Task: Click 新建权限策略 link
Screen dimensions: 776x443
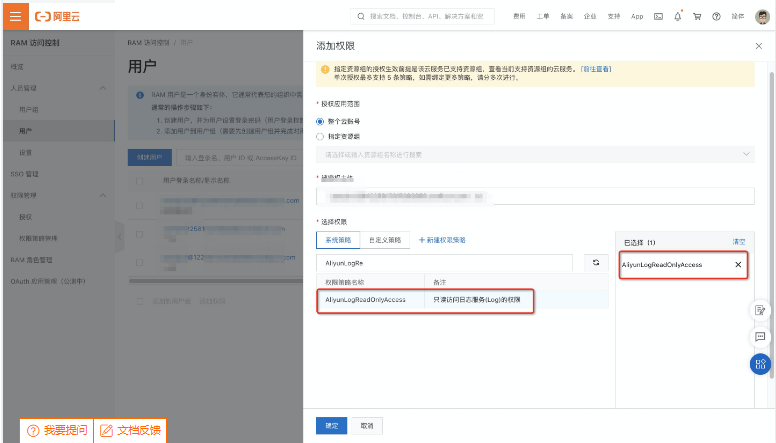Action: tap(442, 240)
